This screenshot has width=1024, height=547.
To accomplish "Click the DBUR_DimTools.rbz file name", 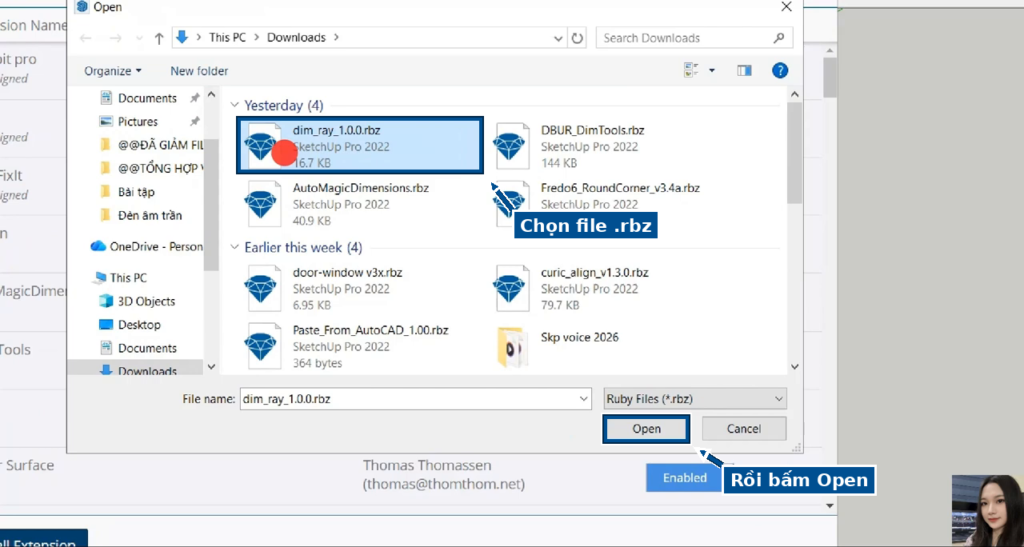I will (x=592, y=130).
